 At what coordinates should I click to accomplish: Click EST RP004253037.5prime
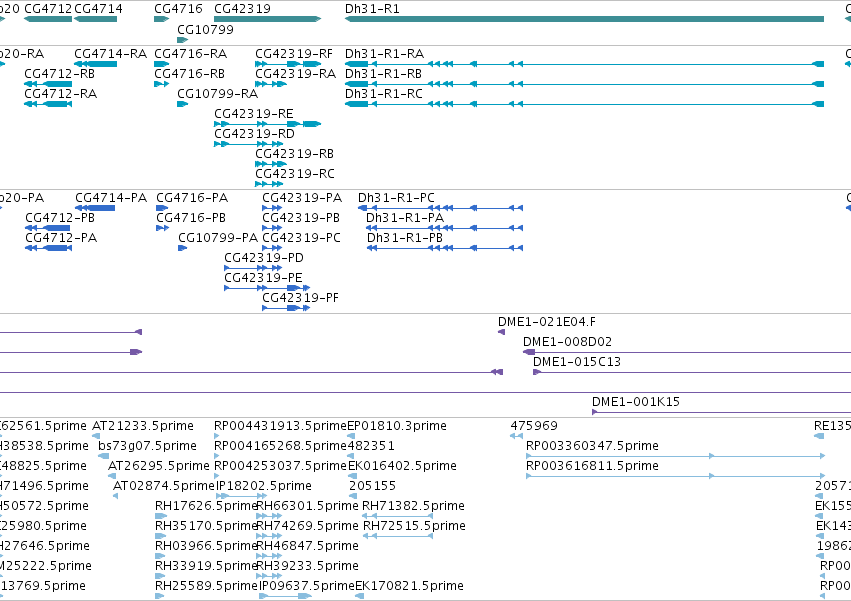(217, 476)
